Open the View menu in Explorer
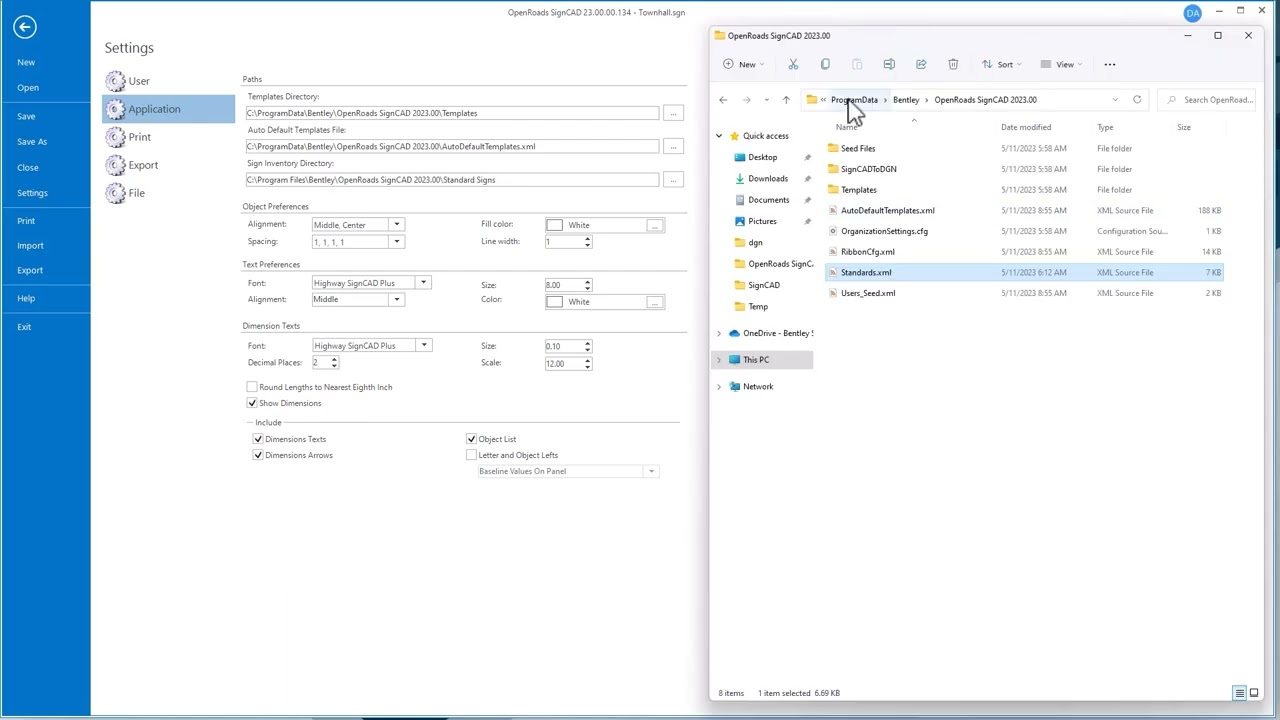 click(x=1061, y=64)
